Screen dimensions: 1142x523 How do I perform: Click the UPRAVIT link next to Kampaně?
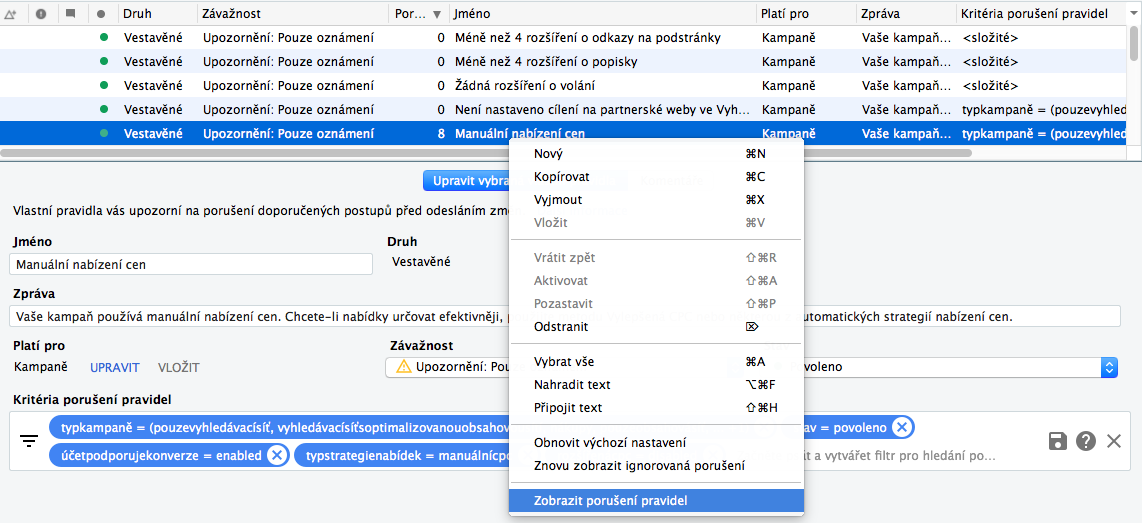tap(114, 367)
